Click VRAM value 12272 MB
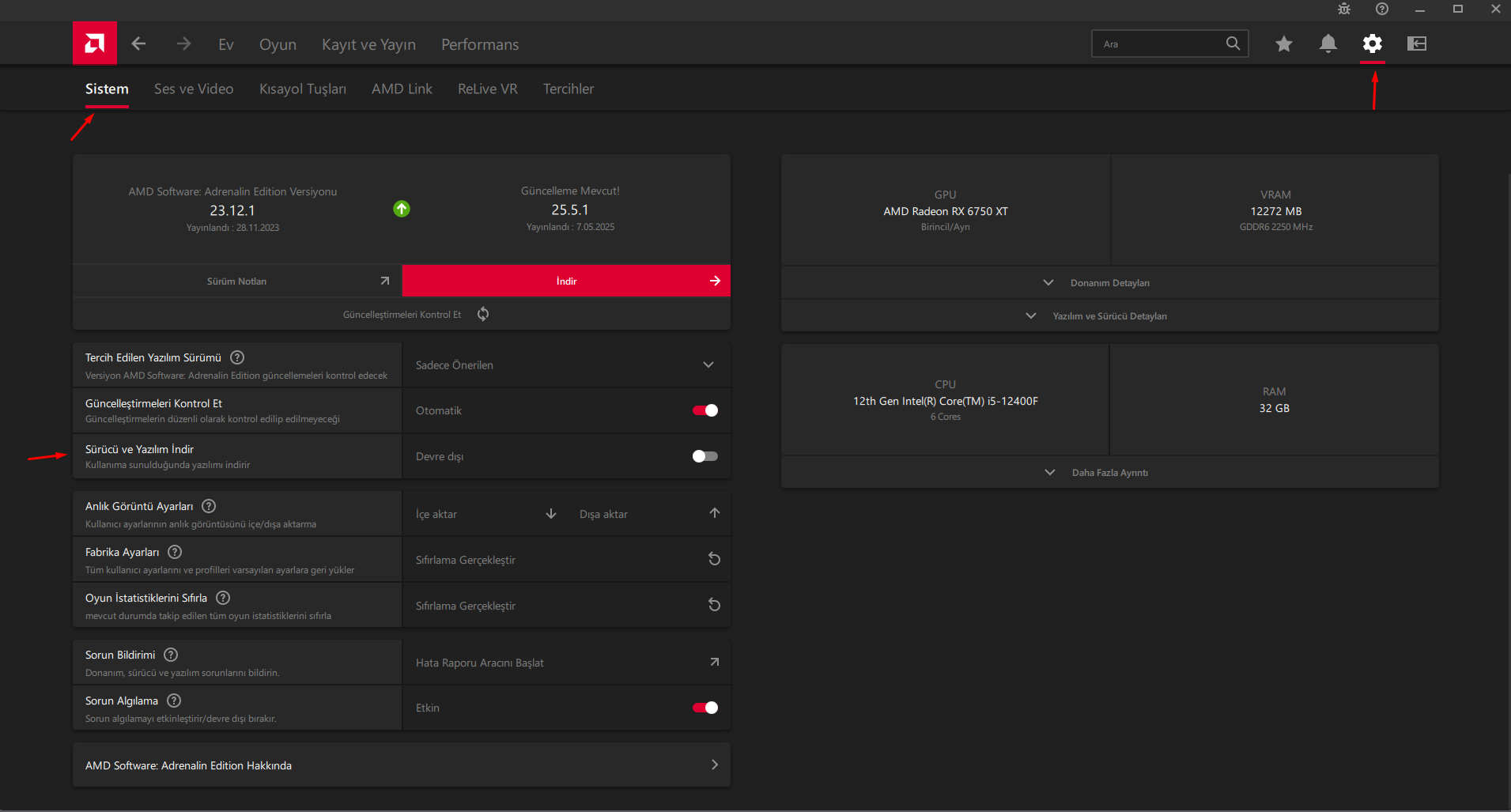This screenshot has height=812, width=1511. 1276,211
